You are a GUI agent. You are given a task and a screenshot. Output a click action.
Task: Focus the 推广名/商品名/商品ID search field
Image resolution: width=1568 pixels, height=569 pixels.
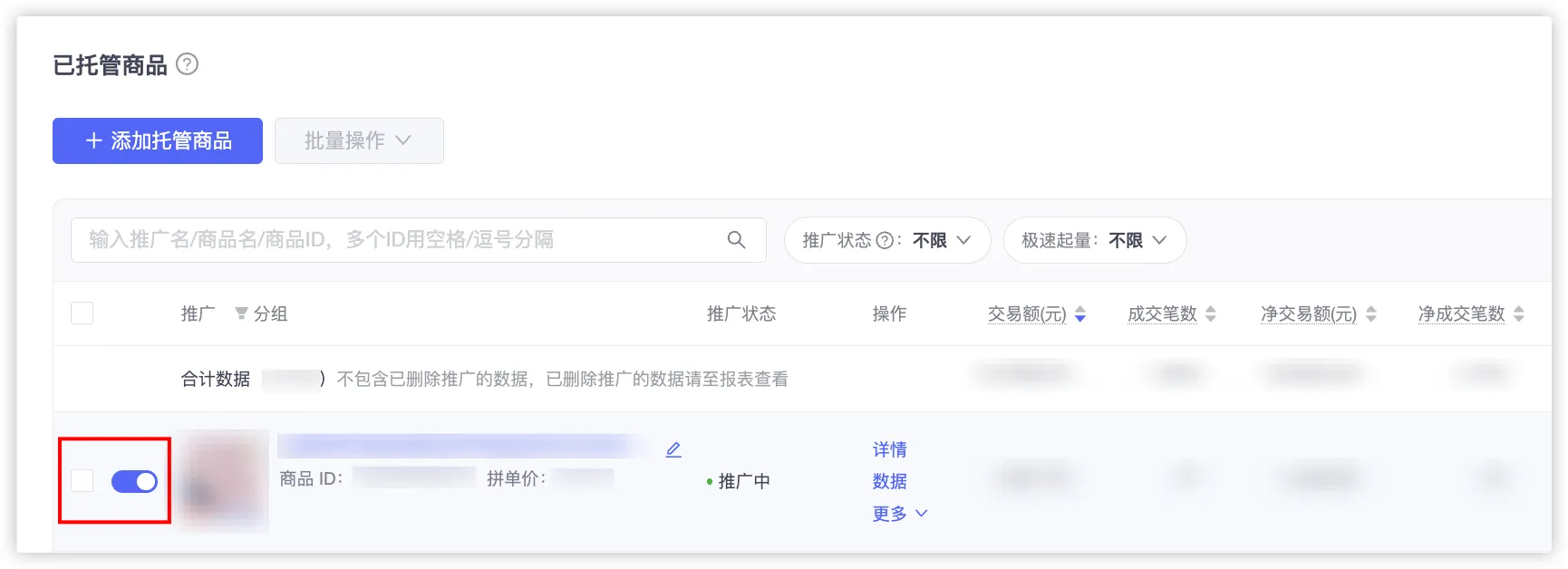coord(419,240)
